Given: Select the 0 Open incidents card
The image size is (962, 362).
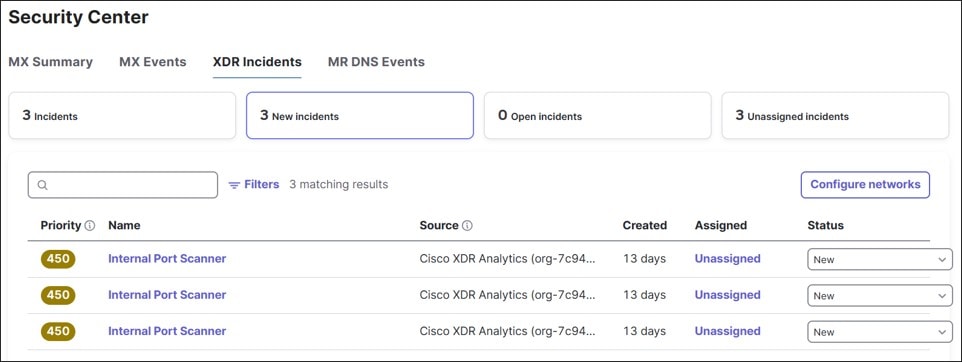Looking at the screenshot, I should pyautogui.click(x=598, y=115).
